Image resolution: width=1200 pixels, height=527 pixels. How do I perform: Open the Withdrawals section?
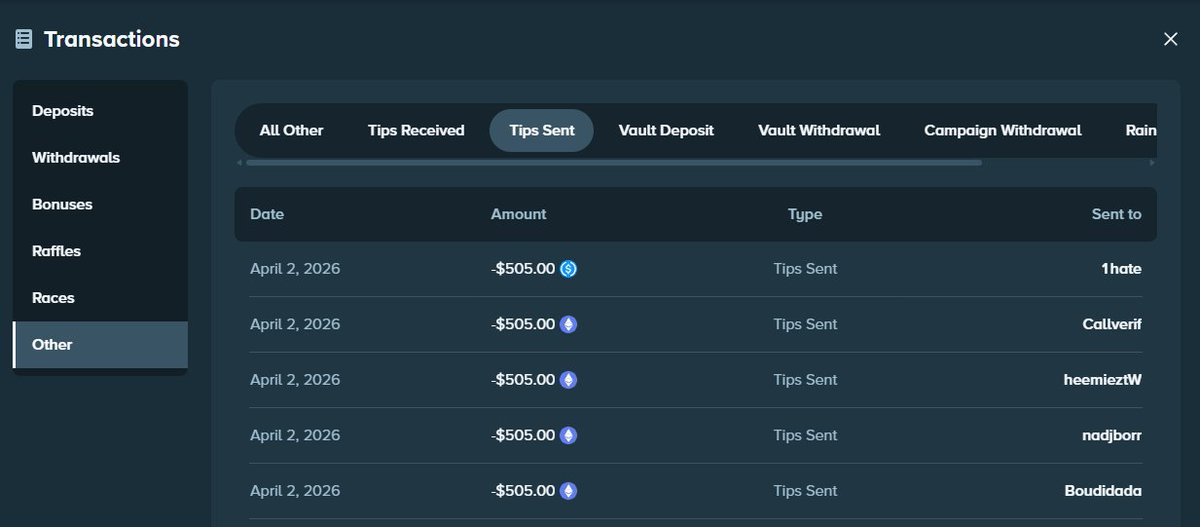coord(100,157)
